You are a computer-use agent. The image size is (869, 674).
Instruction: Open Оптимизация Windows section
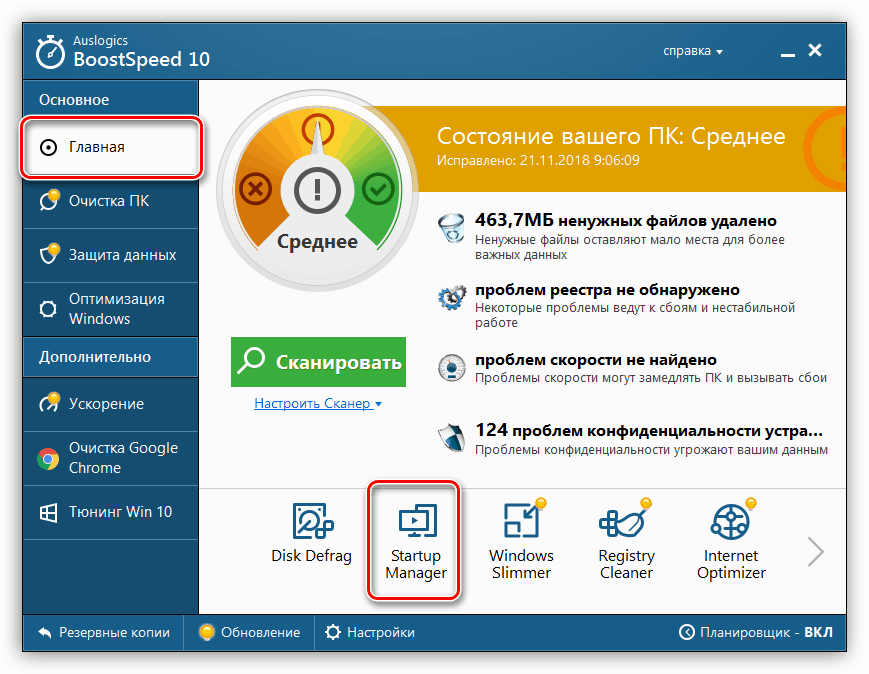111,309
